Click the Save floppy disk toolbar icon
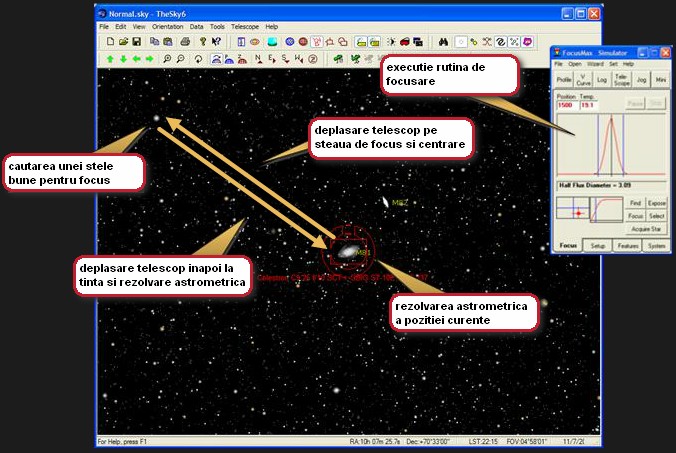 (134, 42)
